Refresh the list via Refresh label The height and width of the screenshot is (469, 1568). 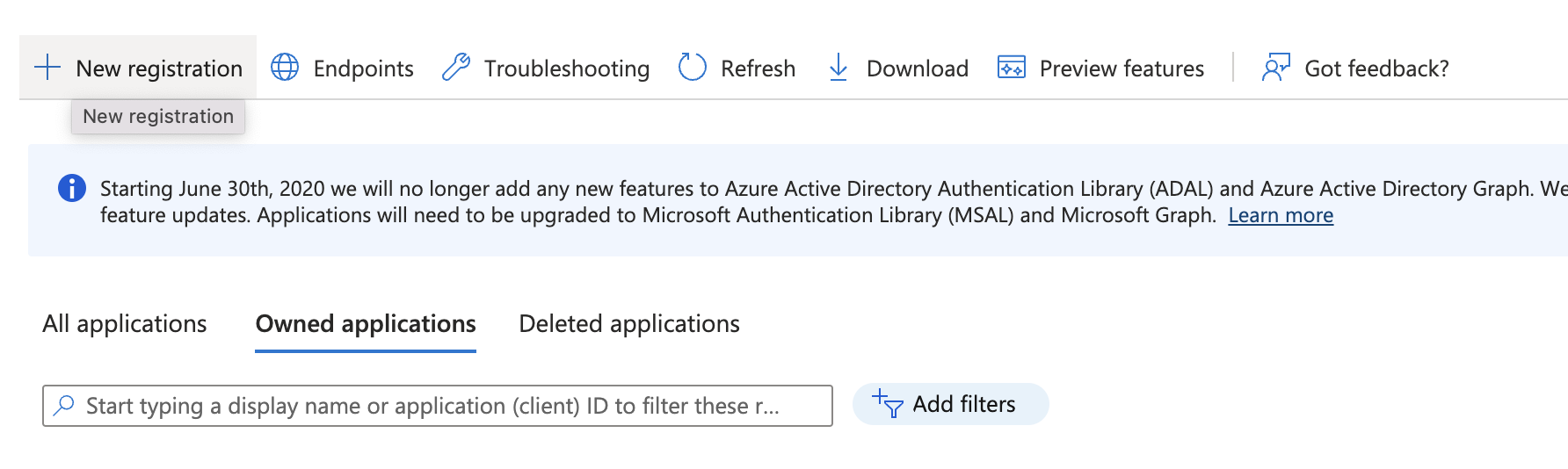pyautogui.click(x=758, y=69)
